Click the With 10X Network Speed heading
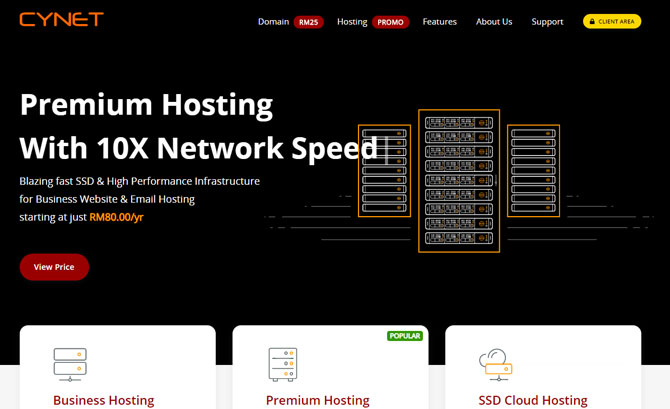The height and width of the screenshot is (409, 670). coord(199,148)
